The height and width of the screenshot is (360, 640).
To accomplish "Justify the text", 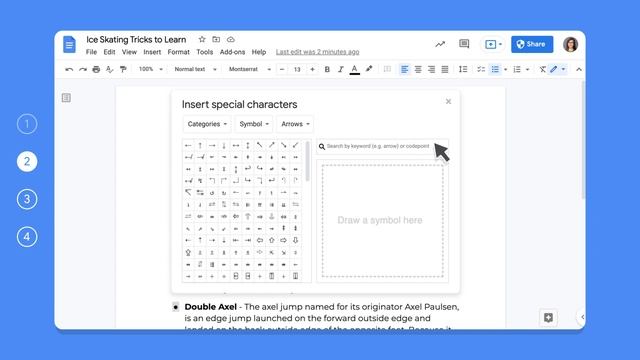I will pos(445,69).
